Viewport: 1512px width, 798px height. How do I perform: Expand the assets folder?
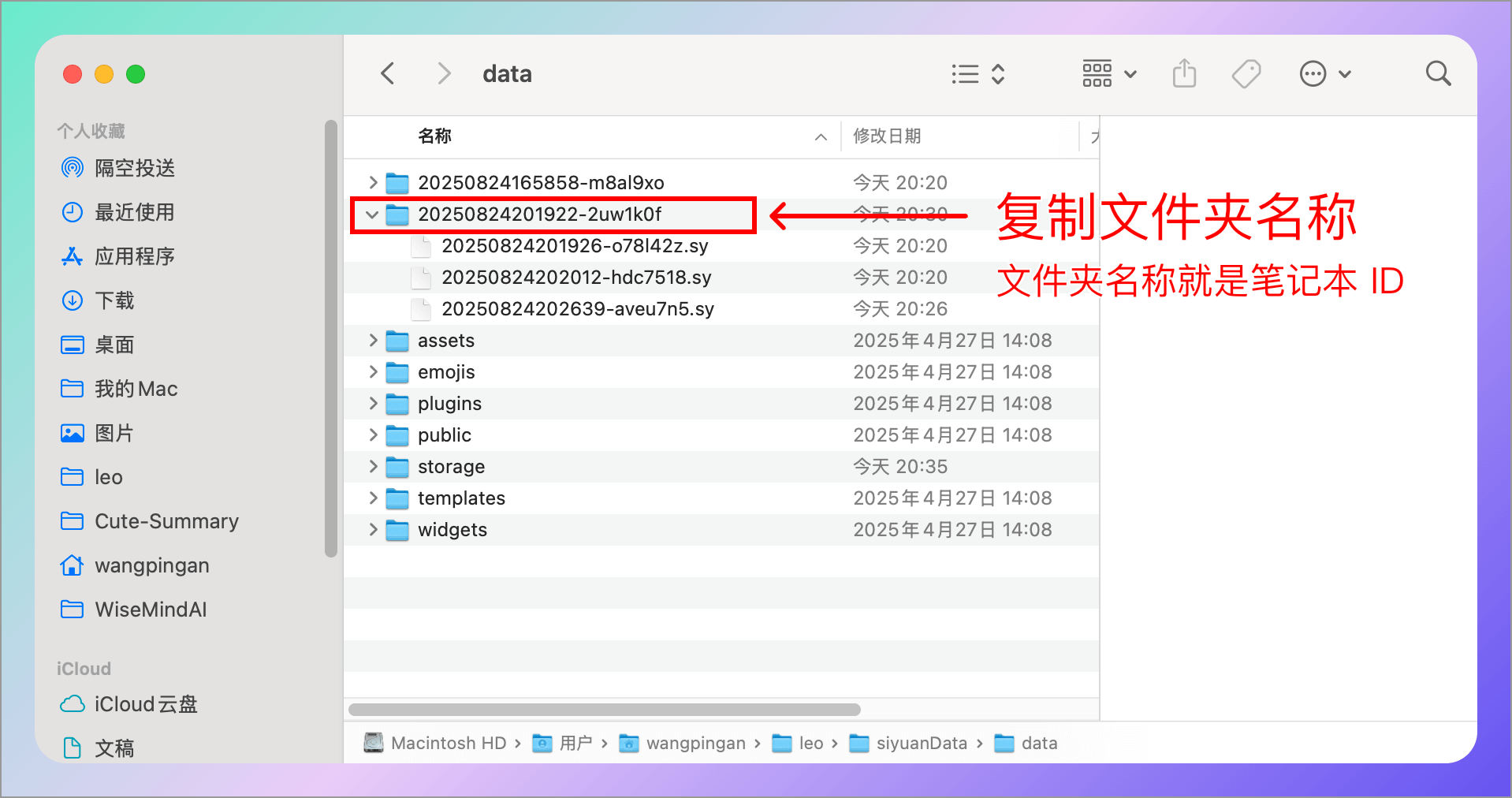tap(372, 340)
